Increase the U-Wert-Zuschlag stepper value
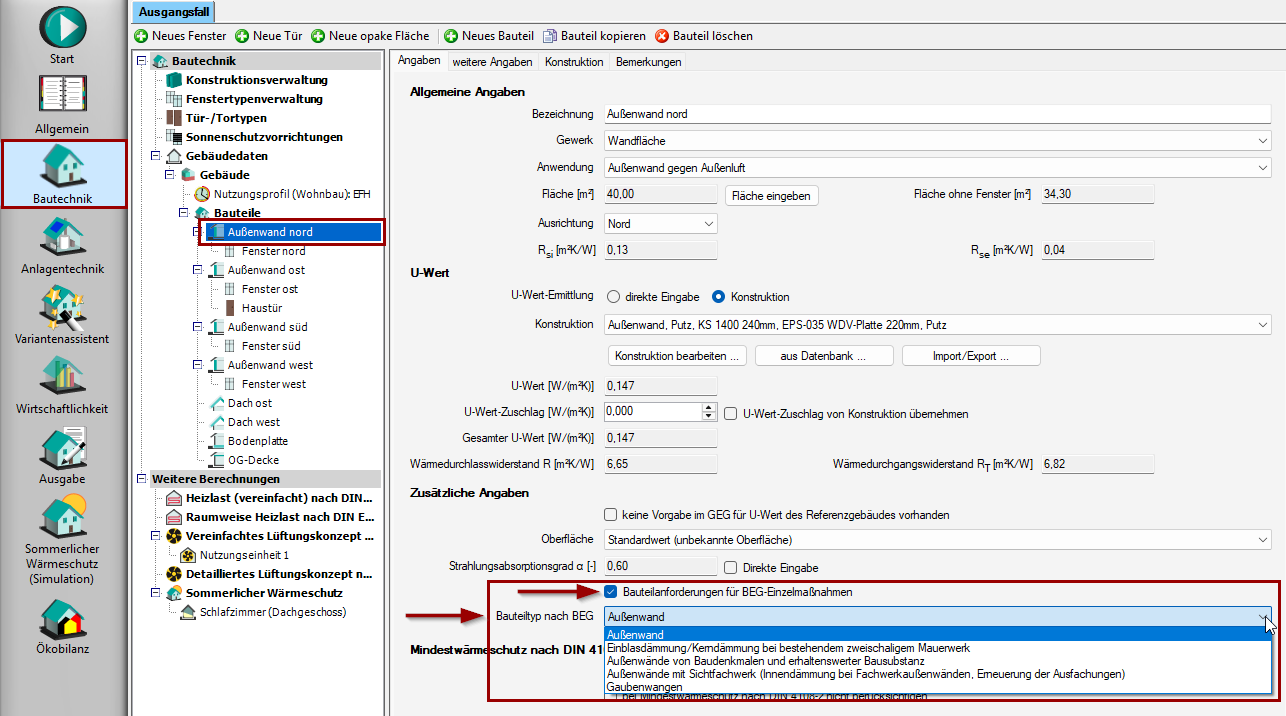 [709, 408]
